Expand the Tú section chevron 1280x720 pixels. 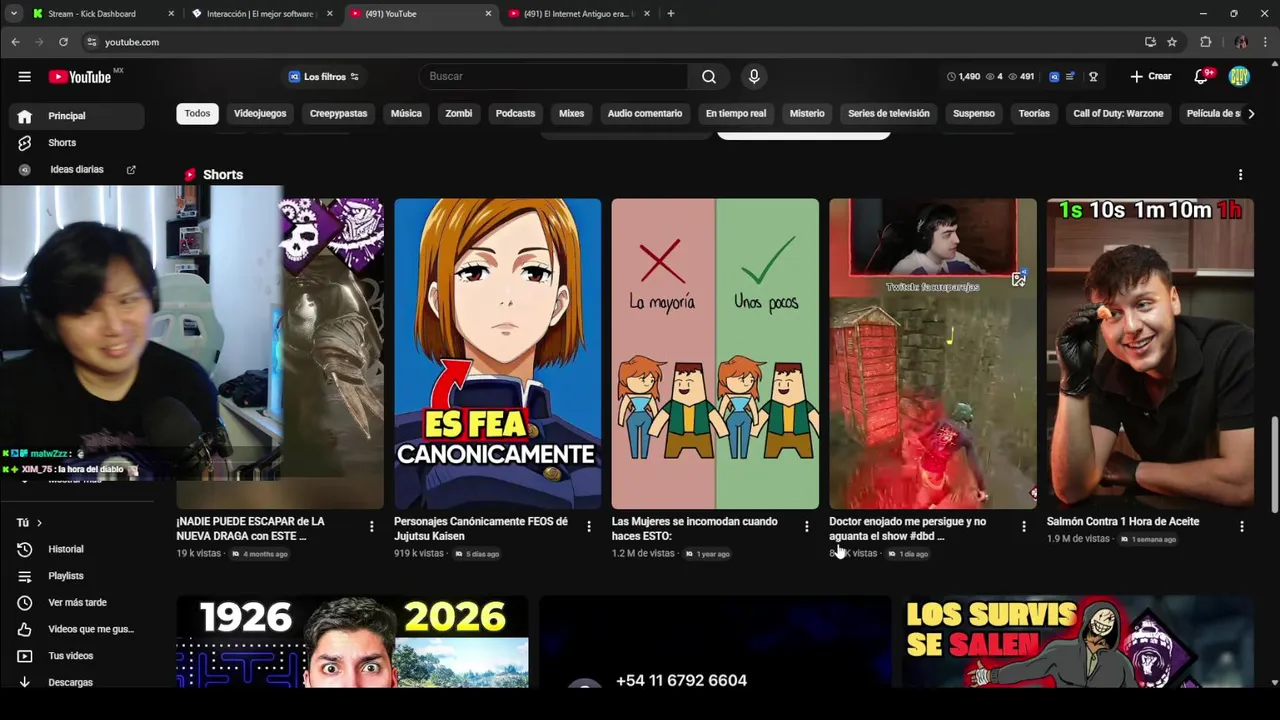pos(39,523)
